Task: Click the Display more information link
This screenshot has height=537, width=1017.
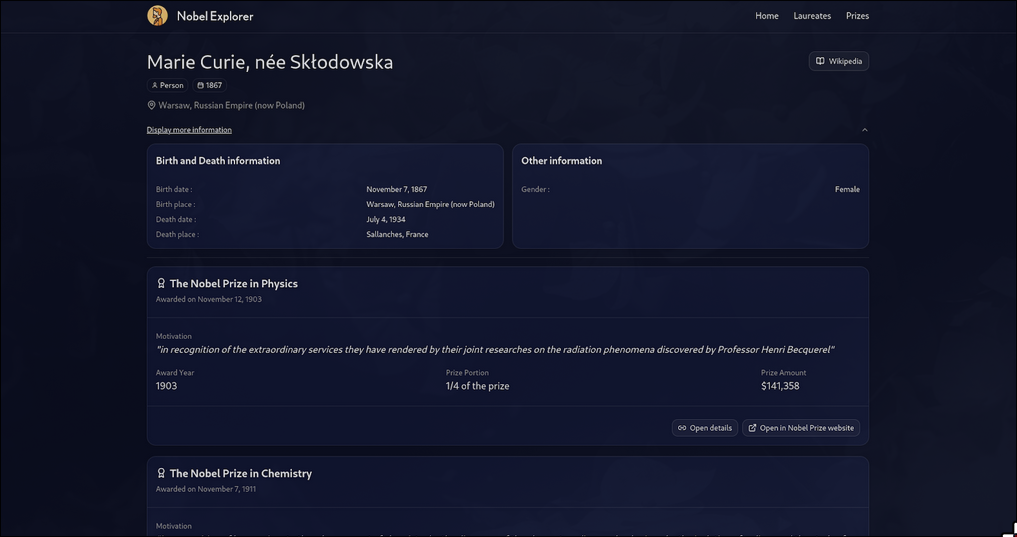Action: click(189, 130)
